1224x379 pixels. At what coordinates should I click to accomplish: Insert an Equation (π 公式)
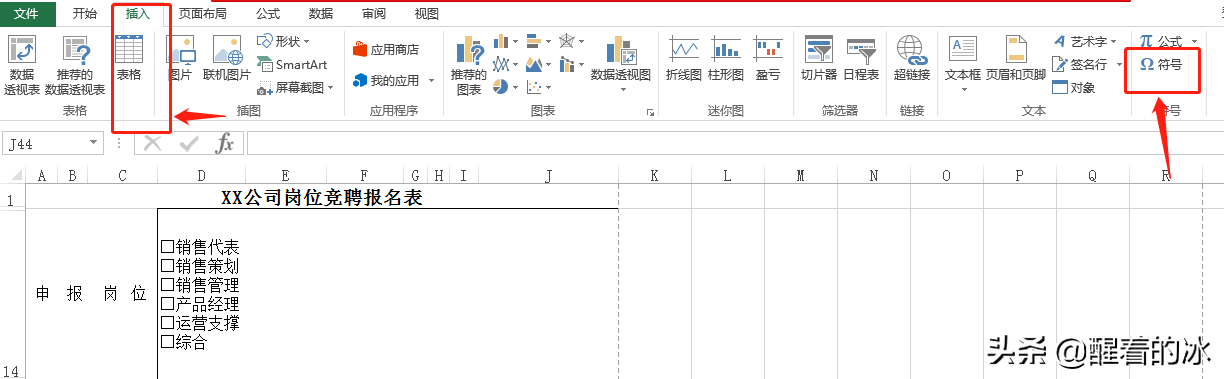coord(1168,41)
